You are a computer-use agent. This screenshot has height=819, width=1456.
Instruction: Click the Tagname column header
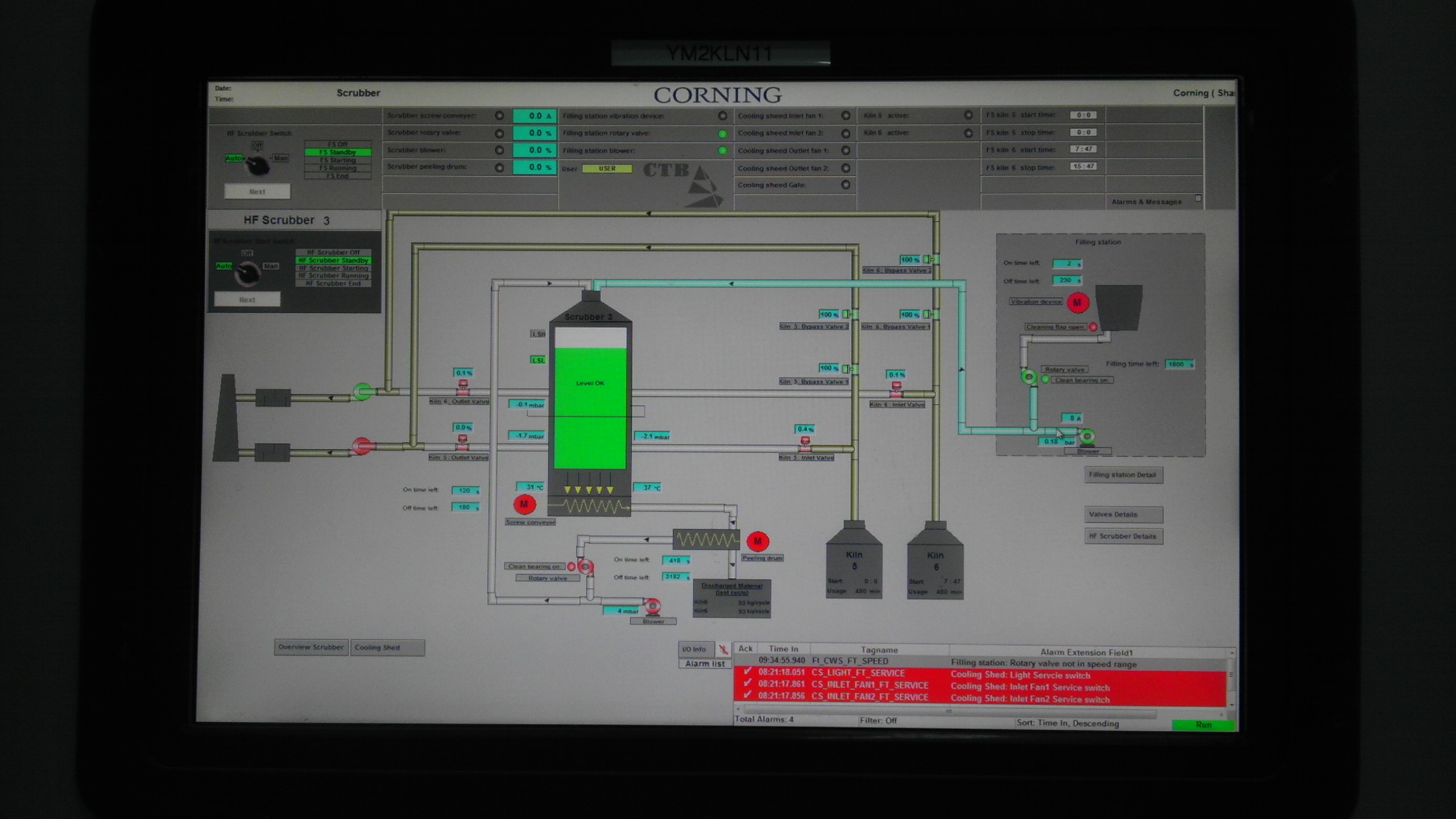click(879, 650)
